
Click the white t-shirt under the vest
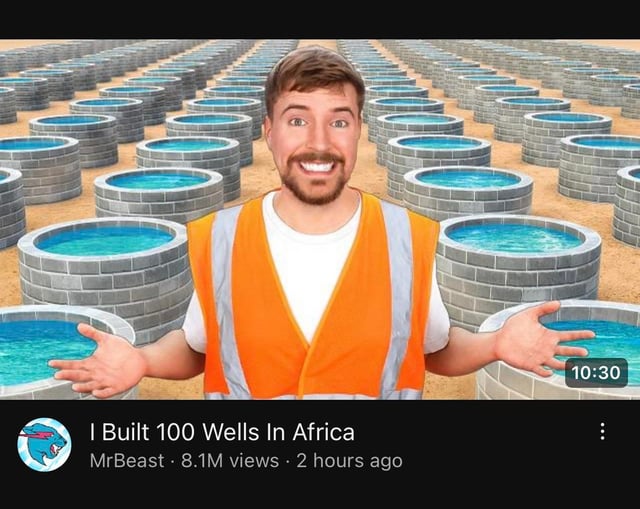coord(312,261)
